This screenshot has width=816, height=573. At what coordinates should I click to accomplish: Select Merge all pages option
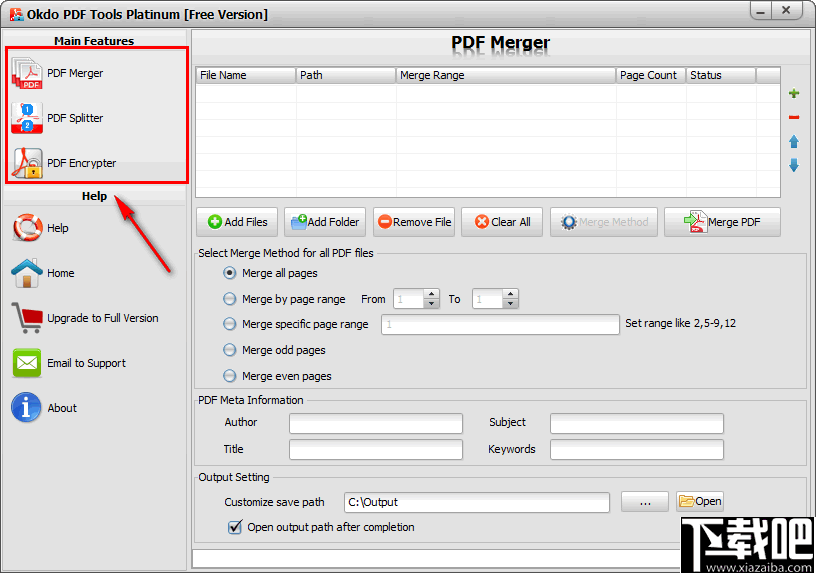click(x=230, y=273)
